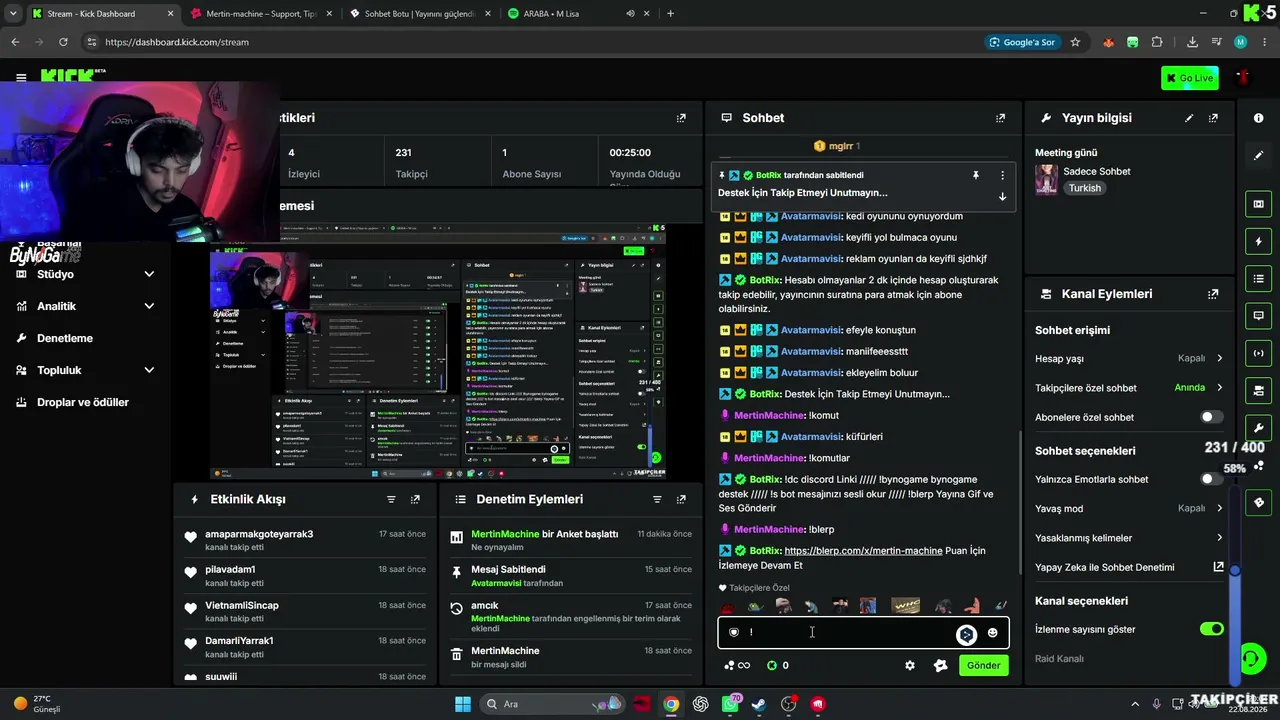Toggle Yalnızca Emotlarla sohbet switch
This screenshot has width=1280, height=720.
[x=1211, y=479]
